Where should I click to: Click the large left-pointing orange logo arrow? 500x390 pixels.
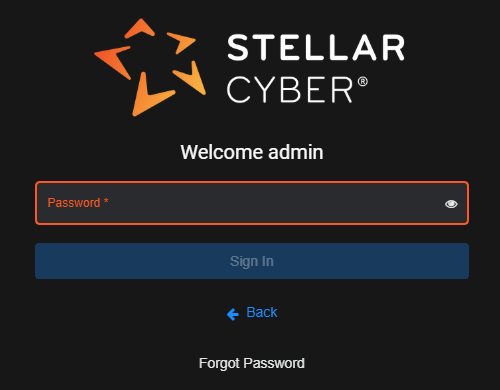click(113, 62)
